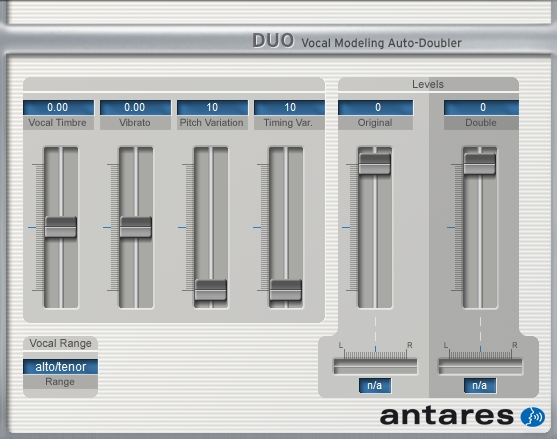Screen dimensions: 557x439
Task: Click the L marker on Double pan
Action: point(445,345)
